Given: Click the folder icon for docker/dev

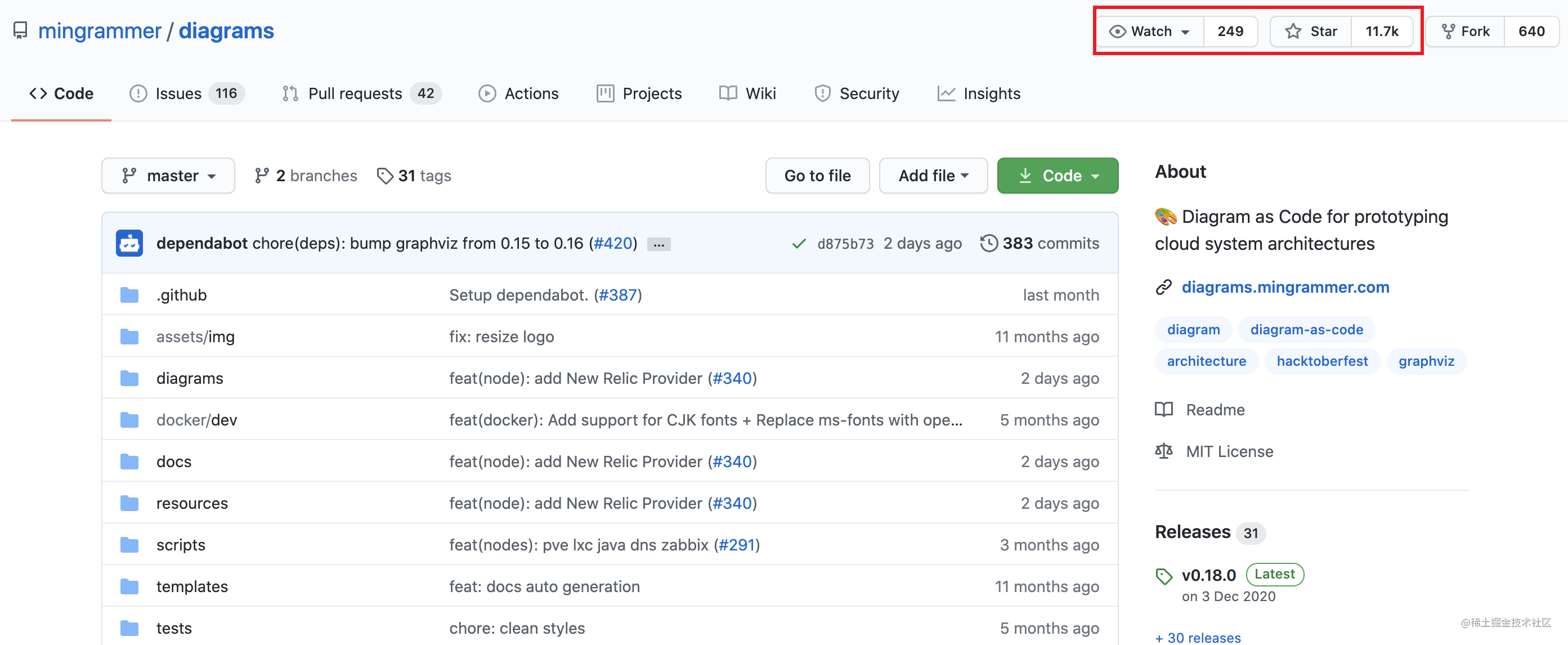Looking at the screenshot, I should (x=129, y=420).
